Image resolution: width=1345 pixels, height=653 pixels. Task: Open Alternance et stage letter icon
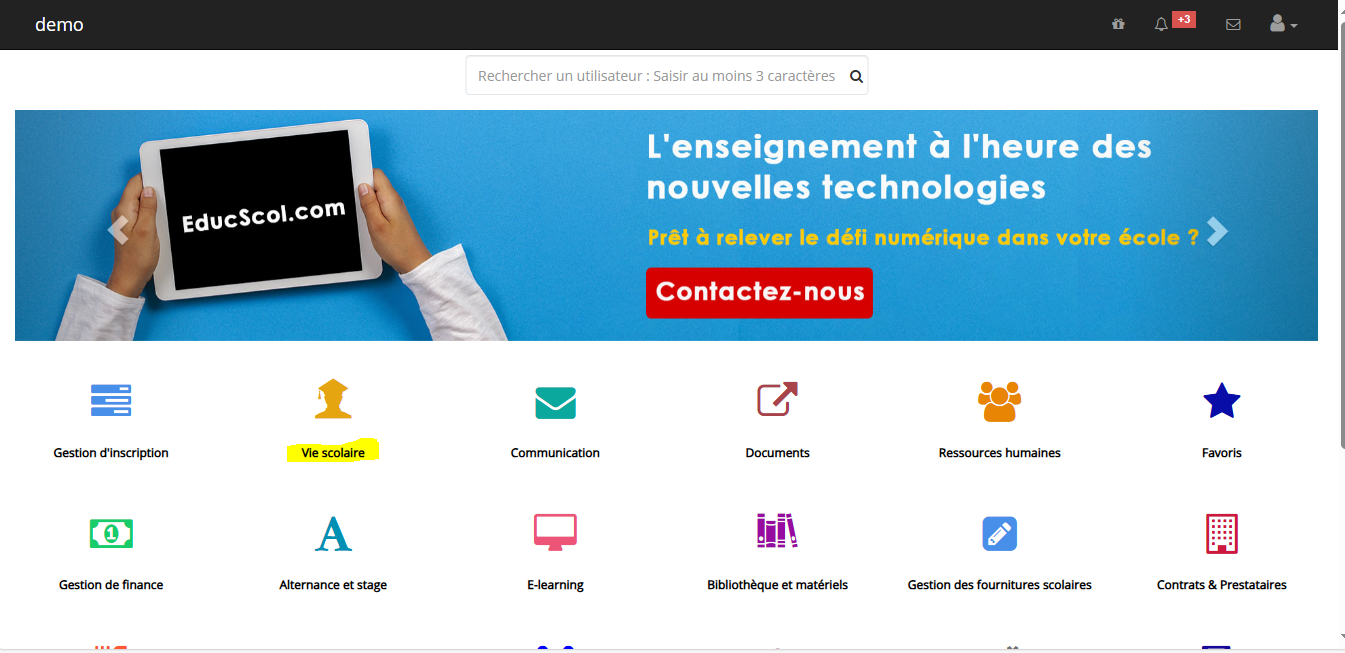click(x=333, y=534)
